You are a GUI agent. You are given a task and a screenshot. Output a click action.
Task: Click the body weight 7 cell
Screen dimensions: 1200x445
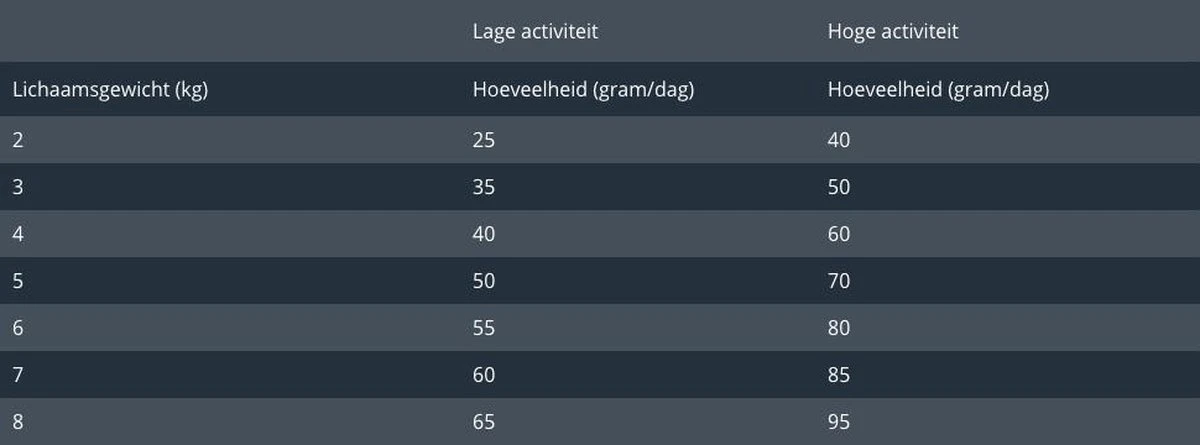(x=18, y=375)
